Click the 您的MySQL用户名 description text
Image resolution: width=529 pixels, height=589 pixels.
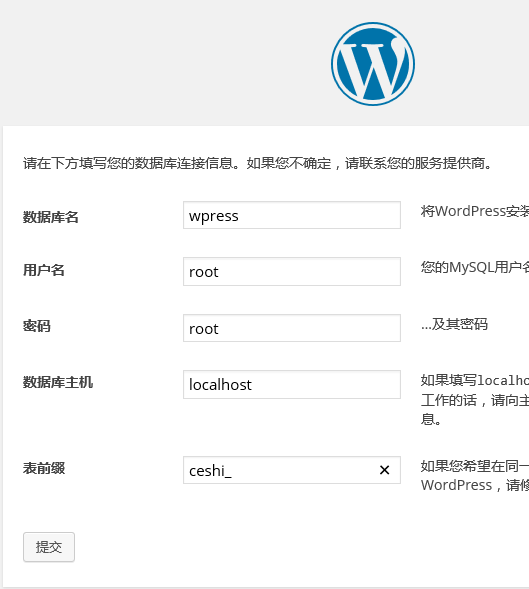(x=475, y=267)
